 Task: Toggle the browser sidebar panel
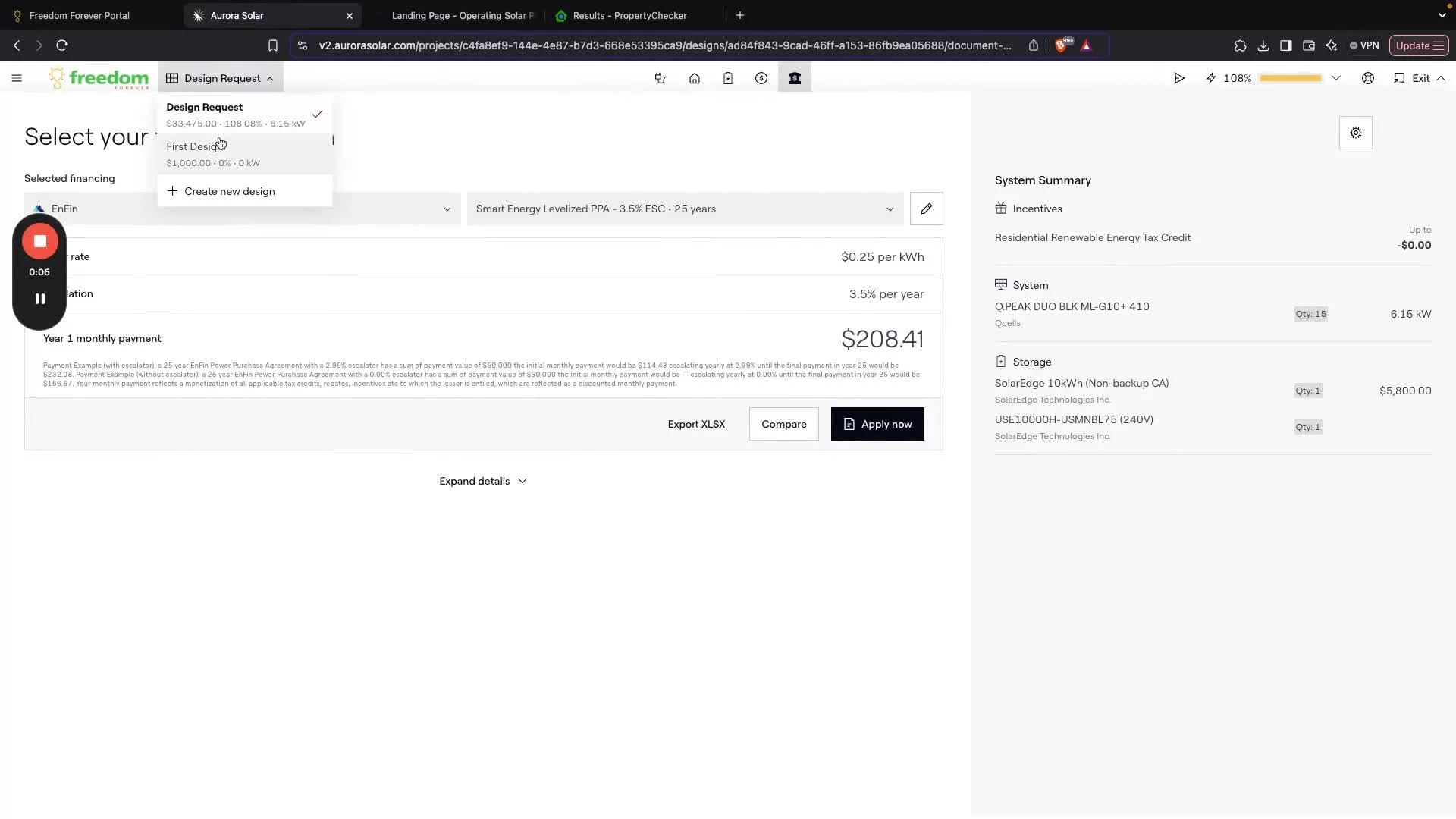point(1286,45)
